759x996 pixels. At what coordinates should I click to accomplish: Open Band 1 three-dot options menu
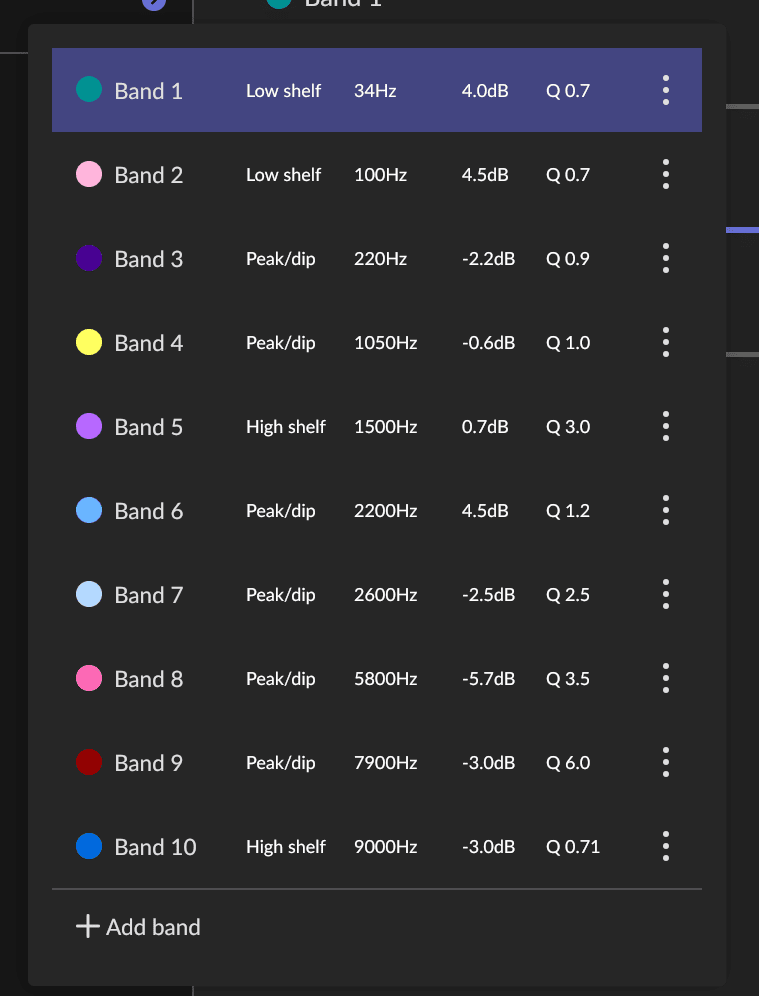(x=665, y=91)
